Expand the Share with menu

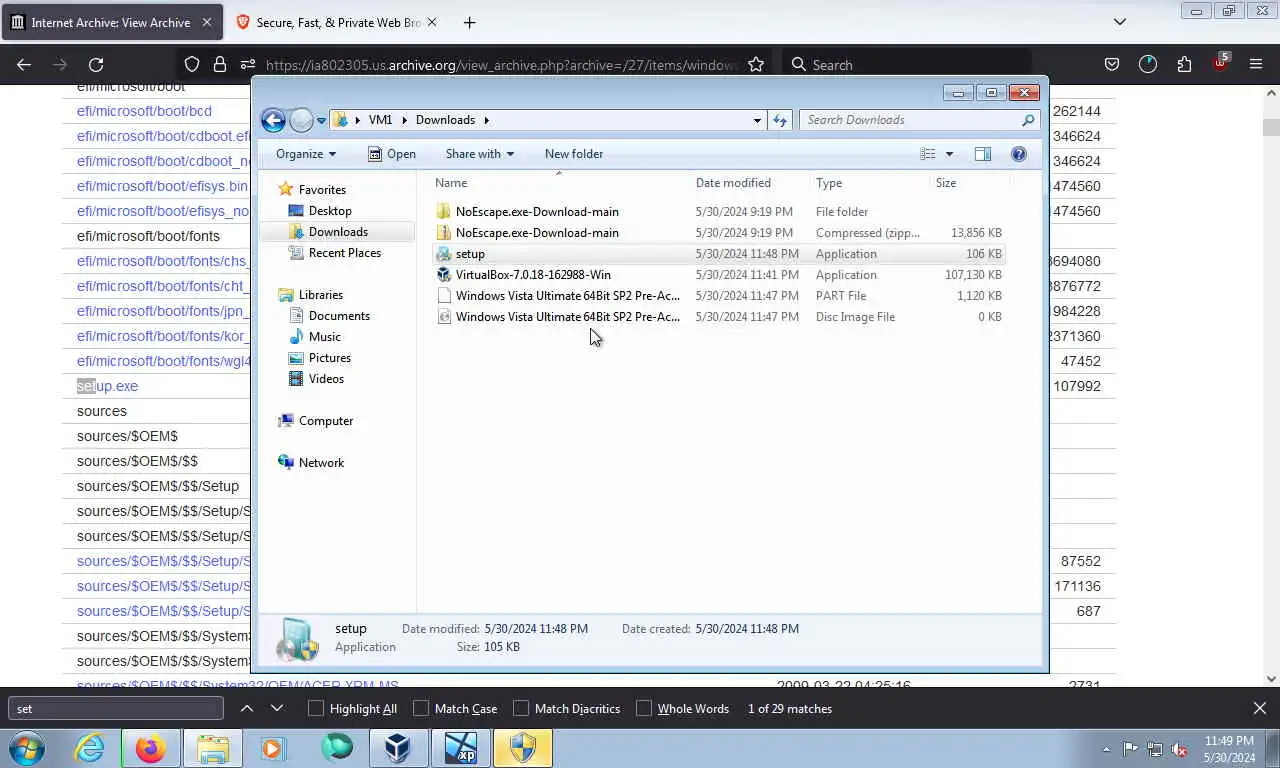[479, 154]
